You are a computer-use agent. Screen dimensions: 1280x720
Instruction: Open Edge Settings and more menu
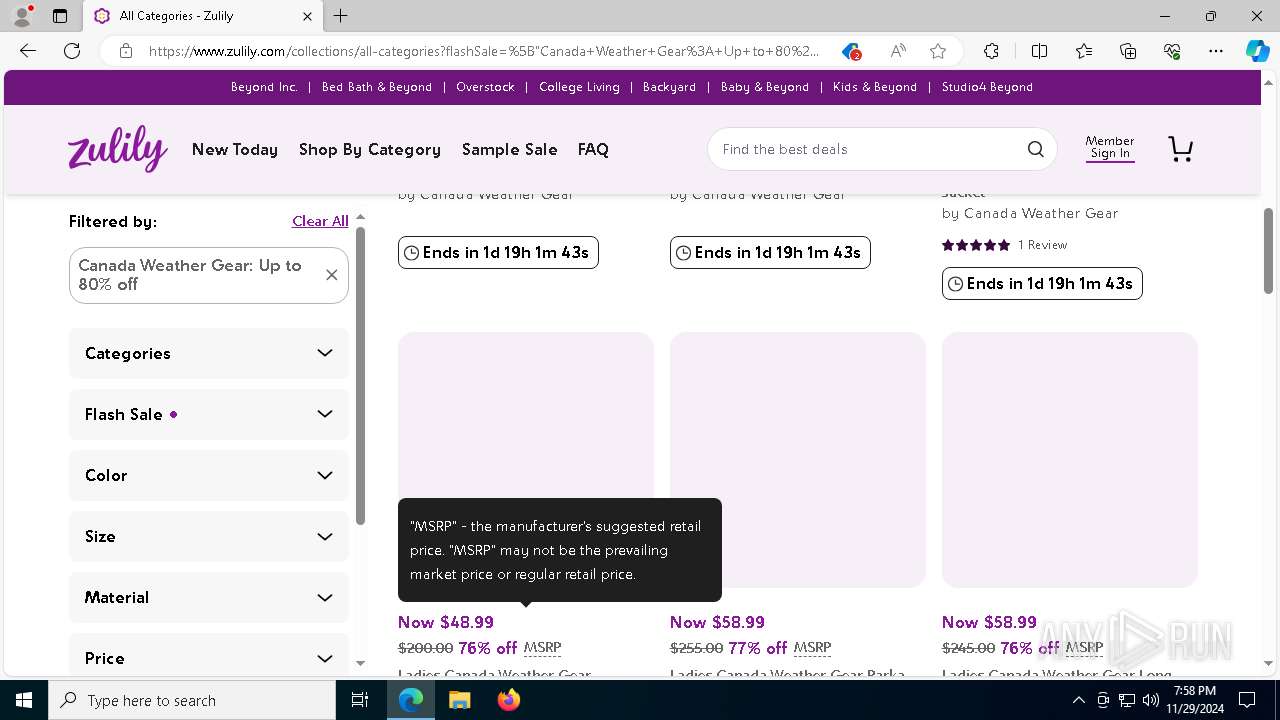[x=1216, y=51]
